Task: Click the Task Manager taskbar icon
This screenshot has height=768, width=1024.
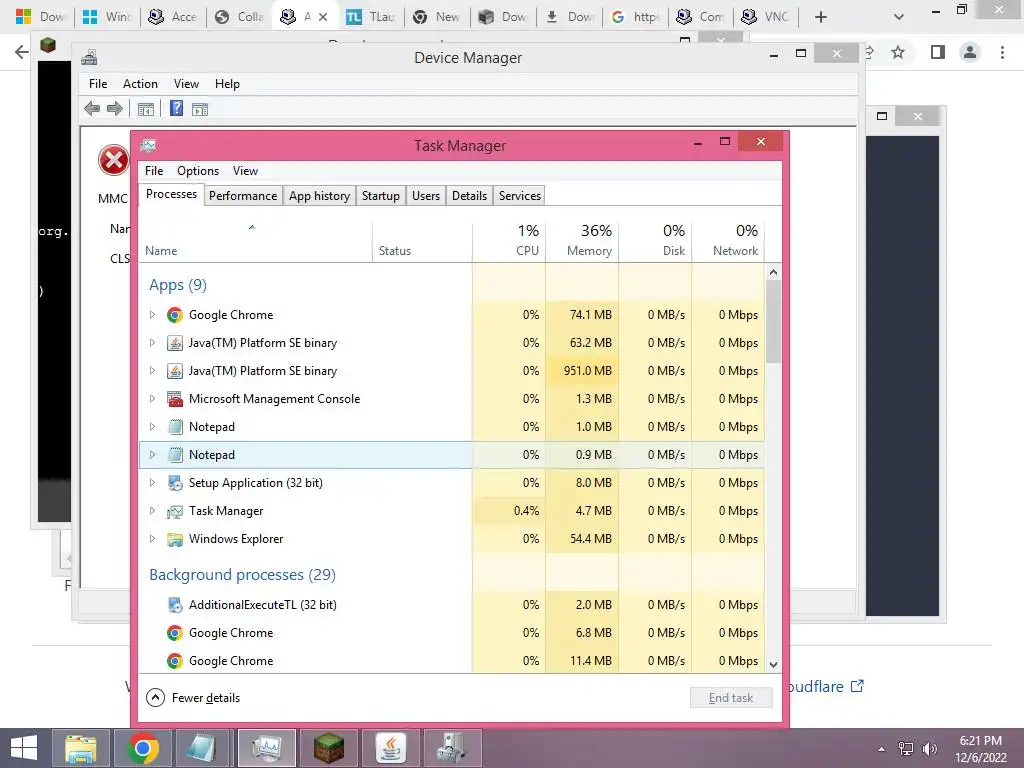Action: tap(266, 748)
